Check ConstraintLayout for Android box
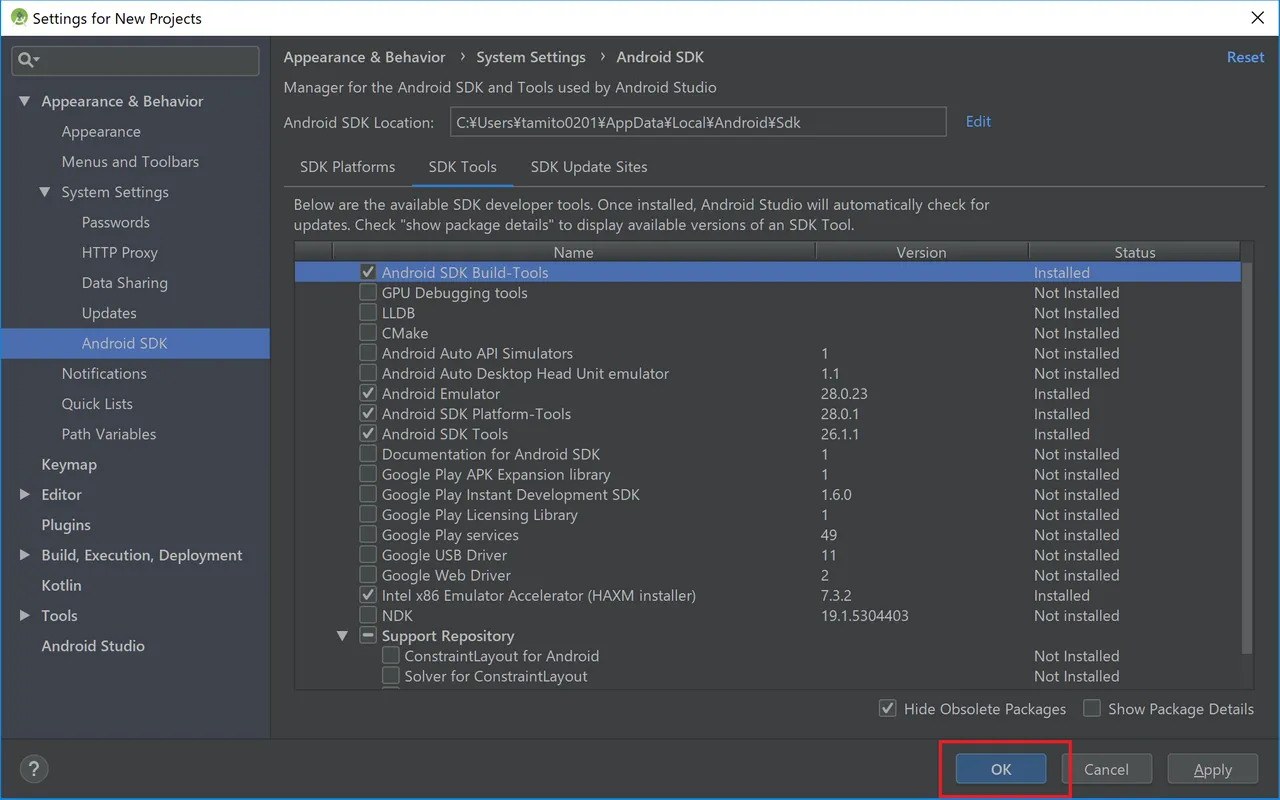The width and height of the screenshot is (1280, 800). (x=391, y=656)
